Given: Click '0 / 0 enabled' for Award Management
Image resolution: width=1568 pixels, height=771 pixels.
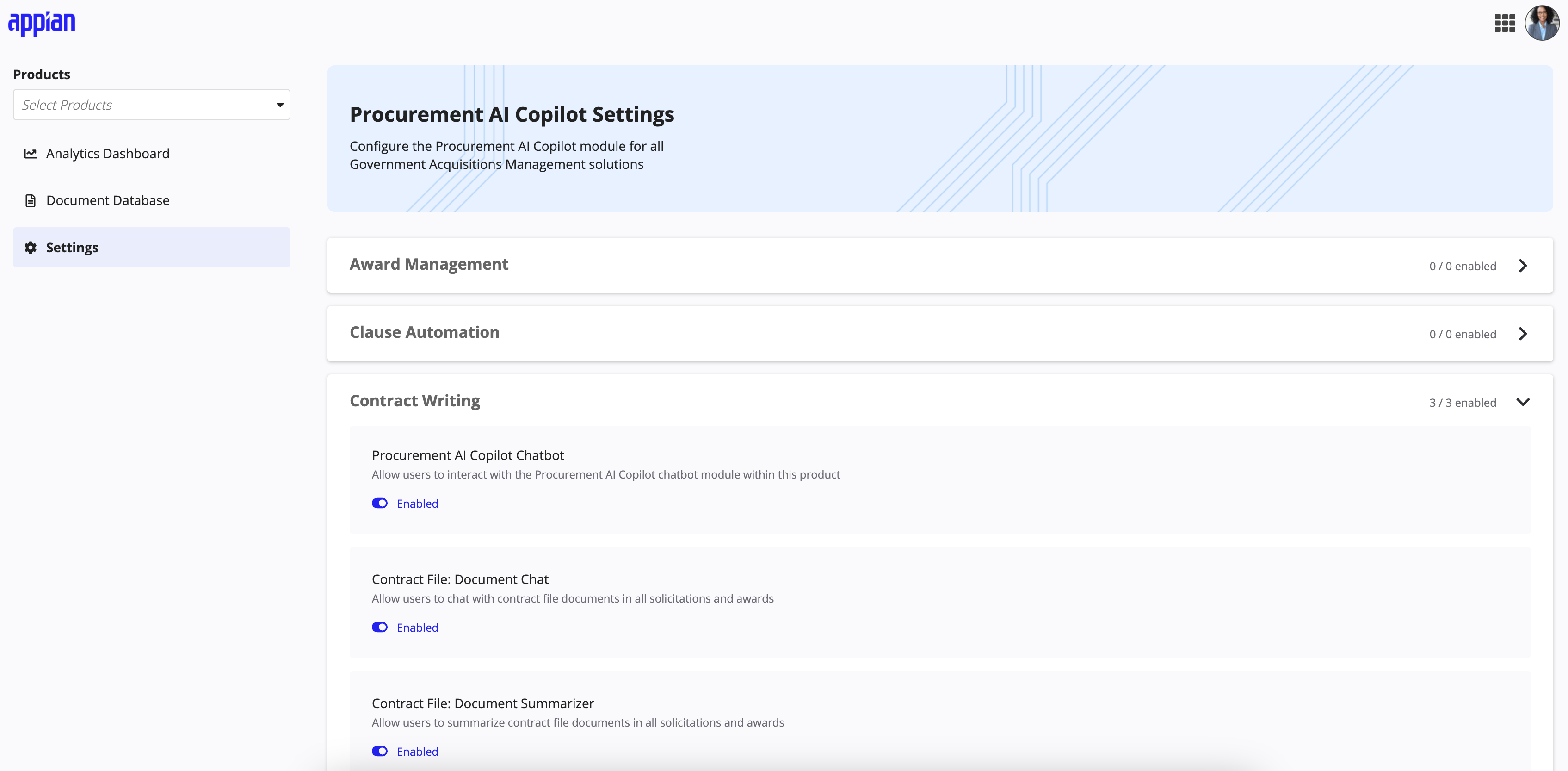Looking at the screenshot, I should (x=1463, y=266).
